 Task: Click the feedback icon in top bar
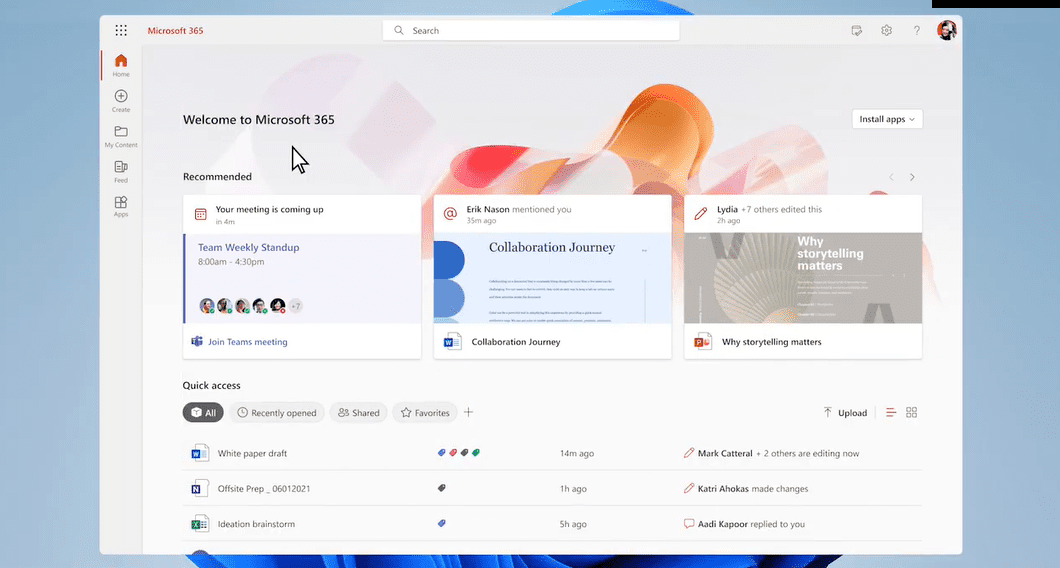pyautogui.click(x=857, y=30)
